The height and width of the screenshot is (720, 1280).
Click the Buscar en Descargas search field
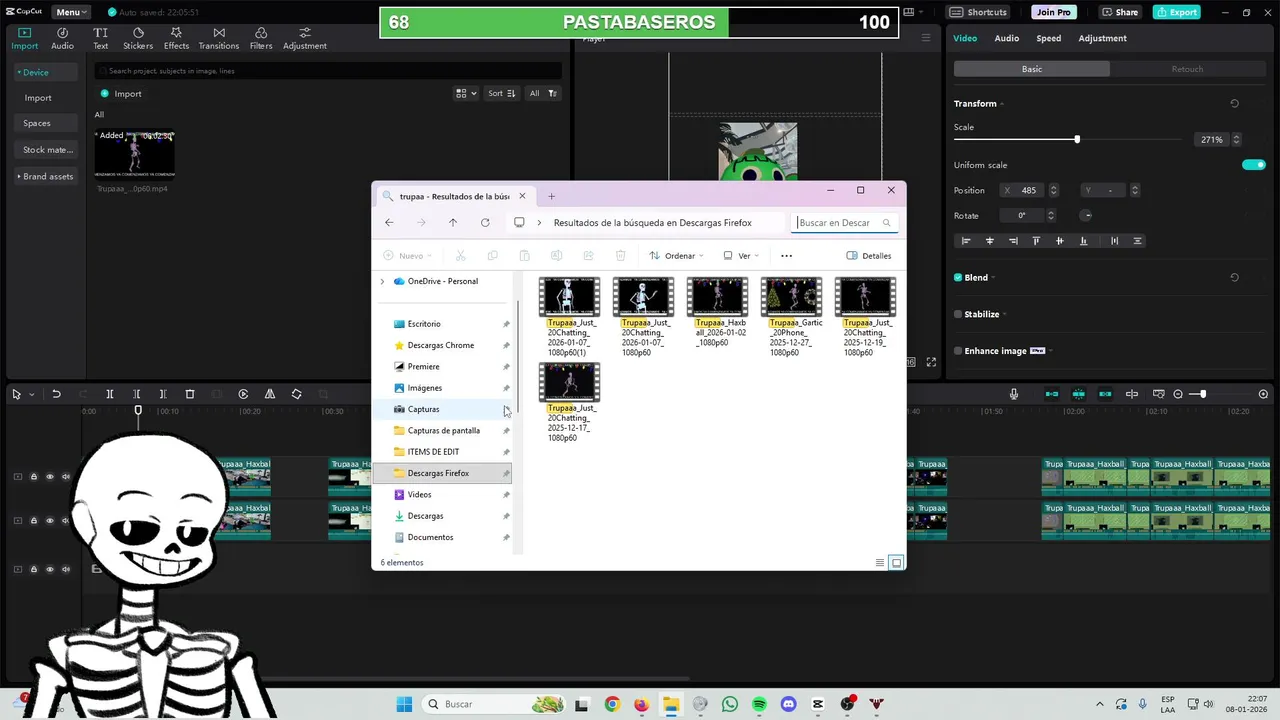[x=844, y=223]
